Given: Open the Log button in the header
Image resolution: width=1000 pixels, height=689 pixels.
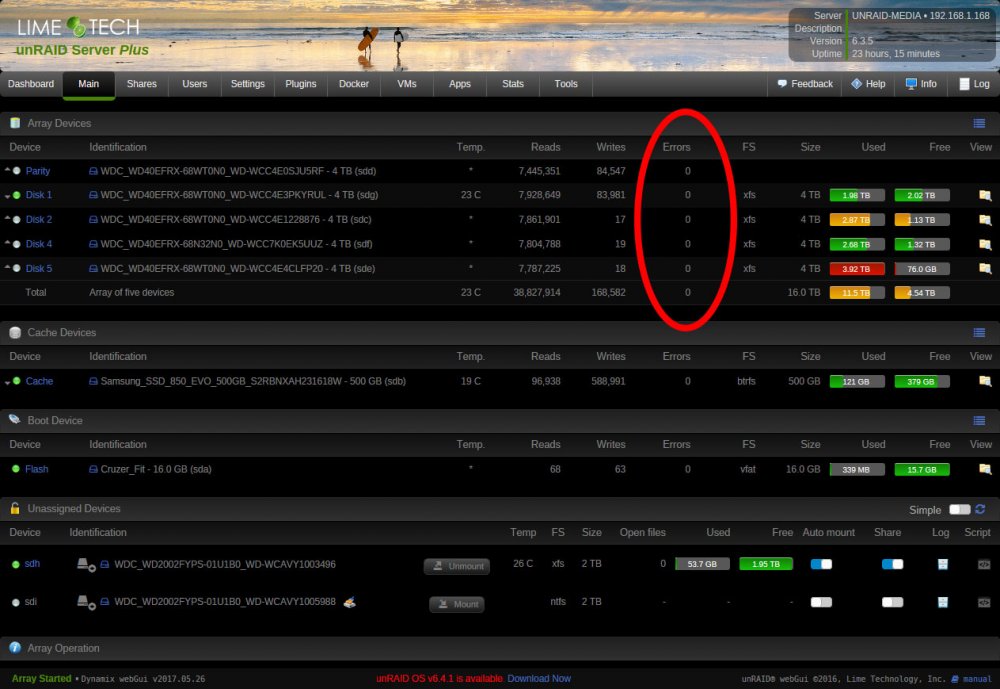Looking at the screenshot, I should pos(974,84).
